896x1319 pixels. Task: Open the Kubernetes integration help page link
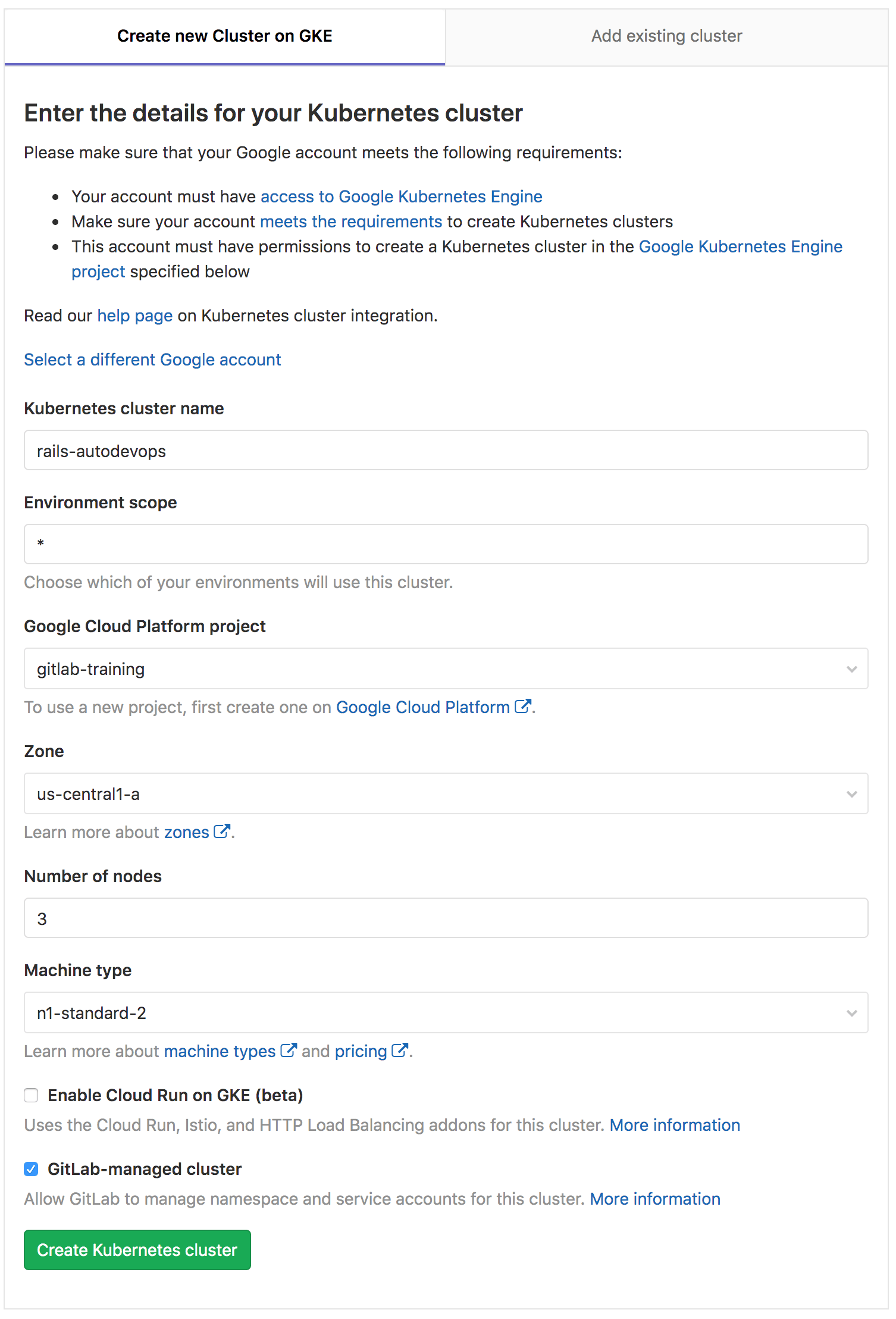point(134,315)
